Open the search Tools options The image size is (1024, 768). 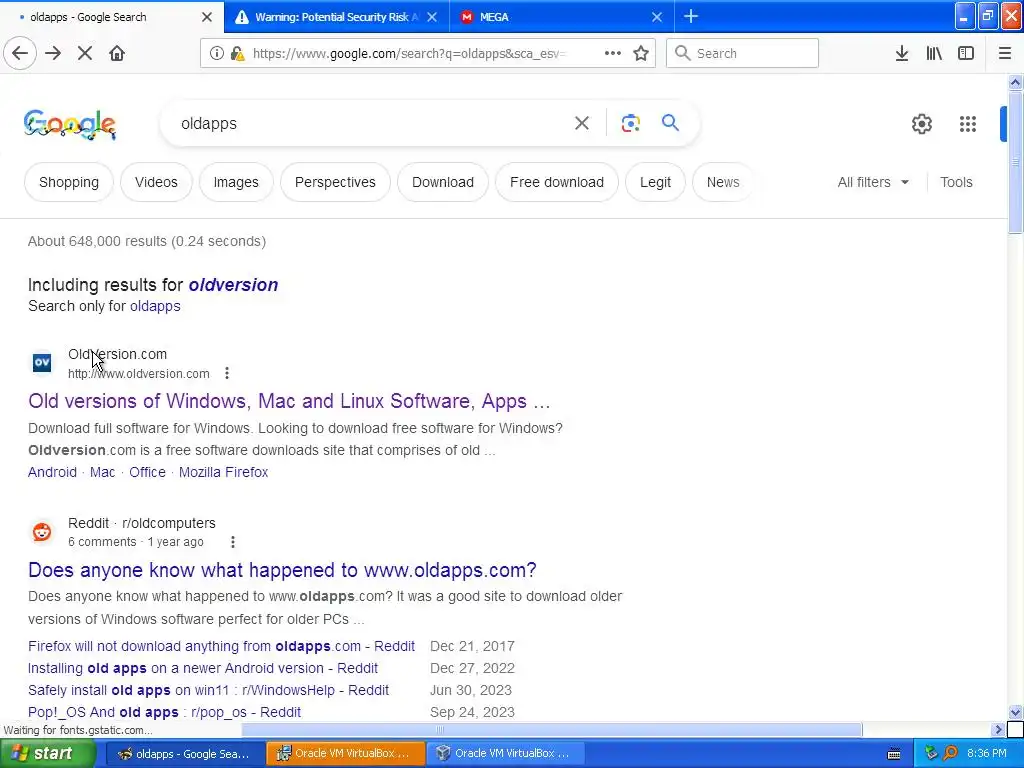[x=956, y=182]
